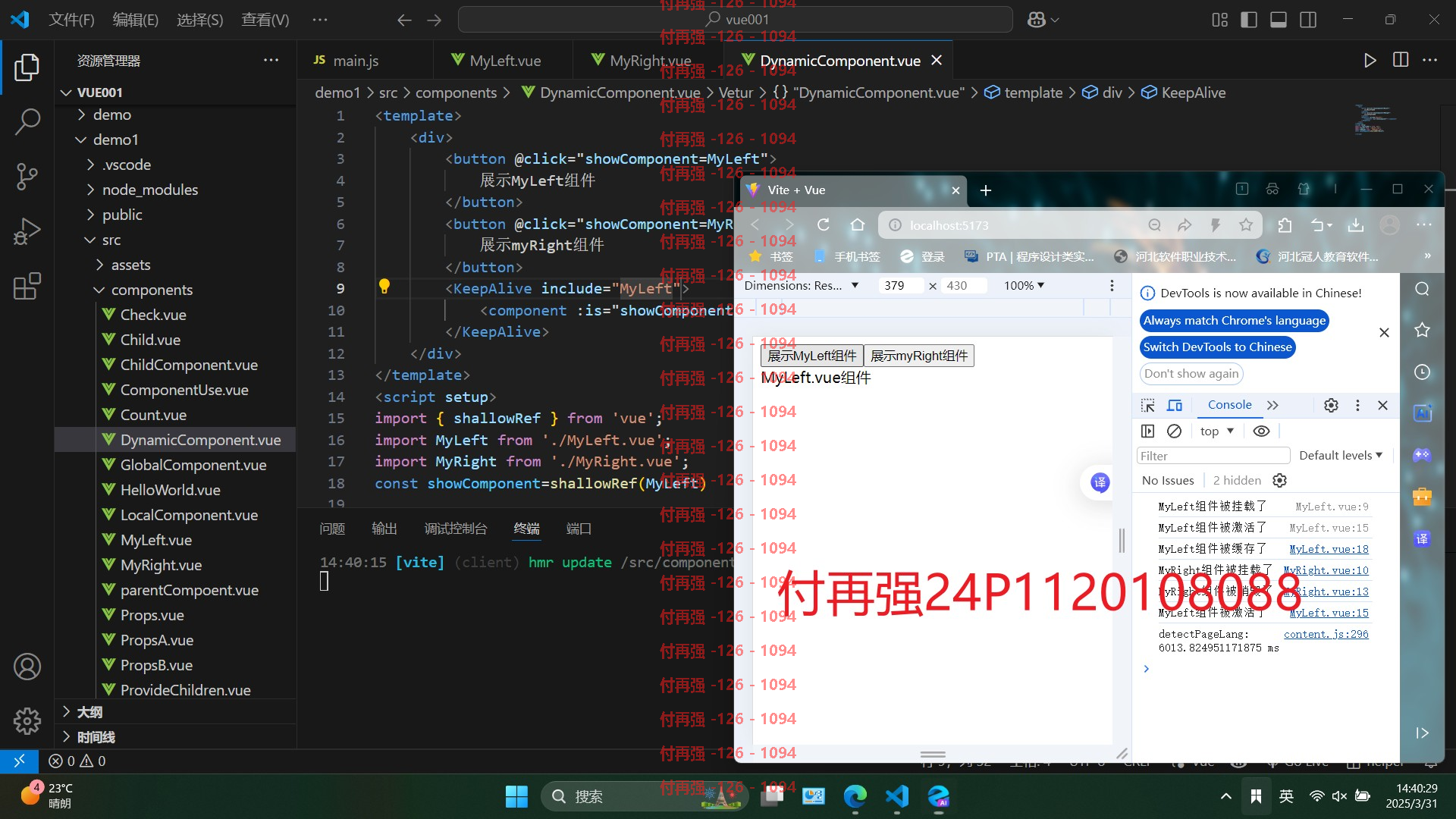Collapse the demo1 folder
The image size is (1456, 819).
click(x=115, y=140)
